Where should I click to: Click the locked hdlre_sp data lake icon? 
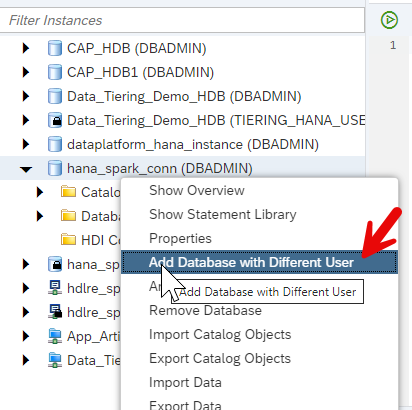(x=55, y=312)
